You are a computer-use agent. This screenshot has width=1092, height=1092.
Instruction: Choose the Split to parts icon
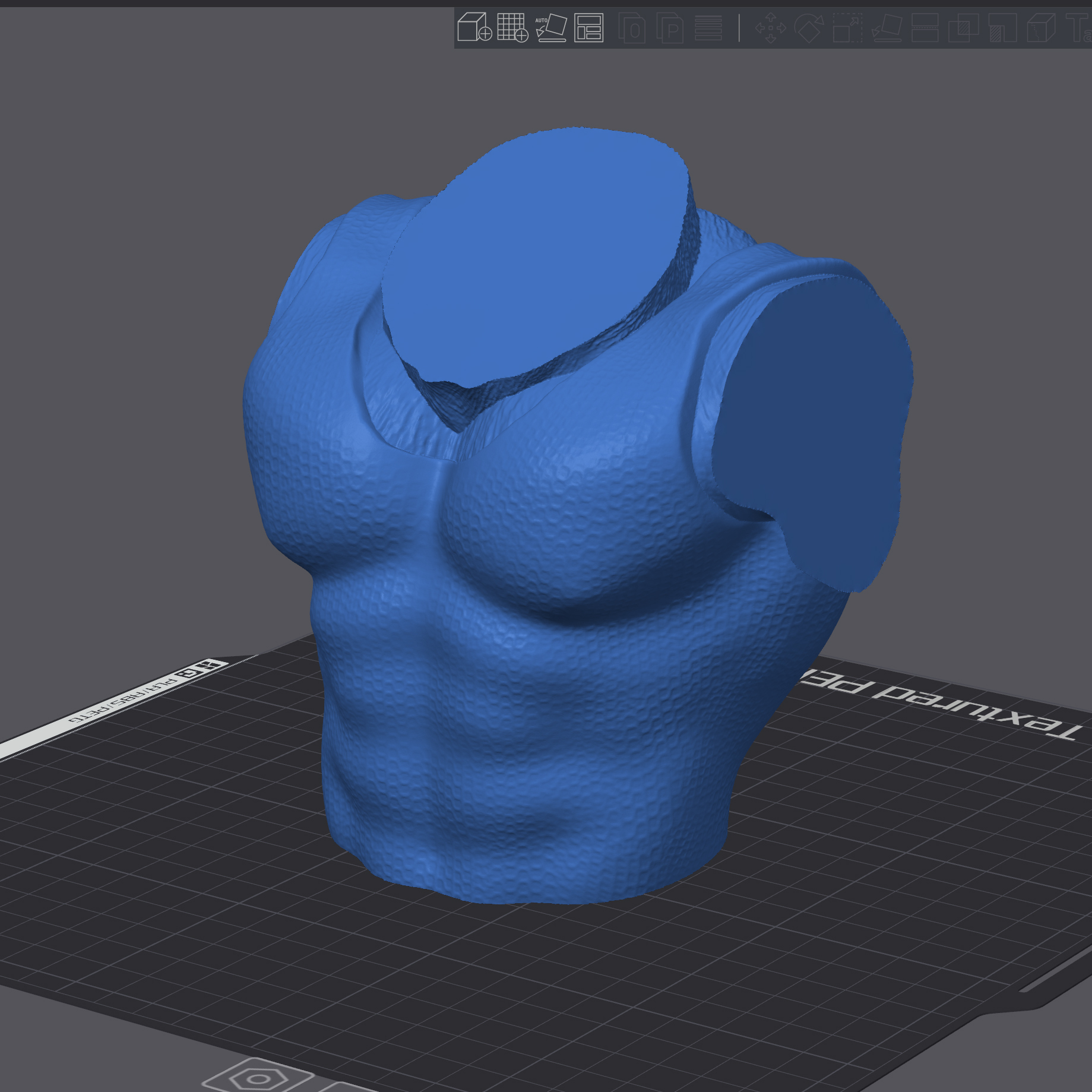(x=670, y=27)
